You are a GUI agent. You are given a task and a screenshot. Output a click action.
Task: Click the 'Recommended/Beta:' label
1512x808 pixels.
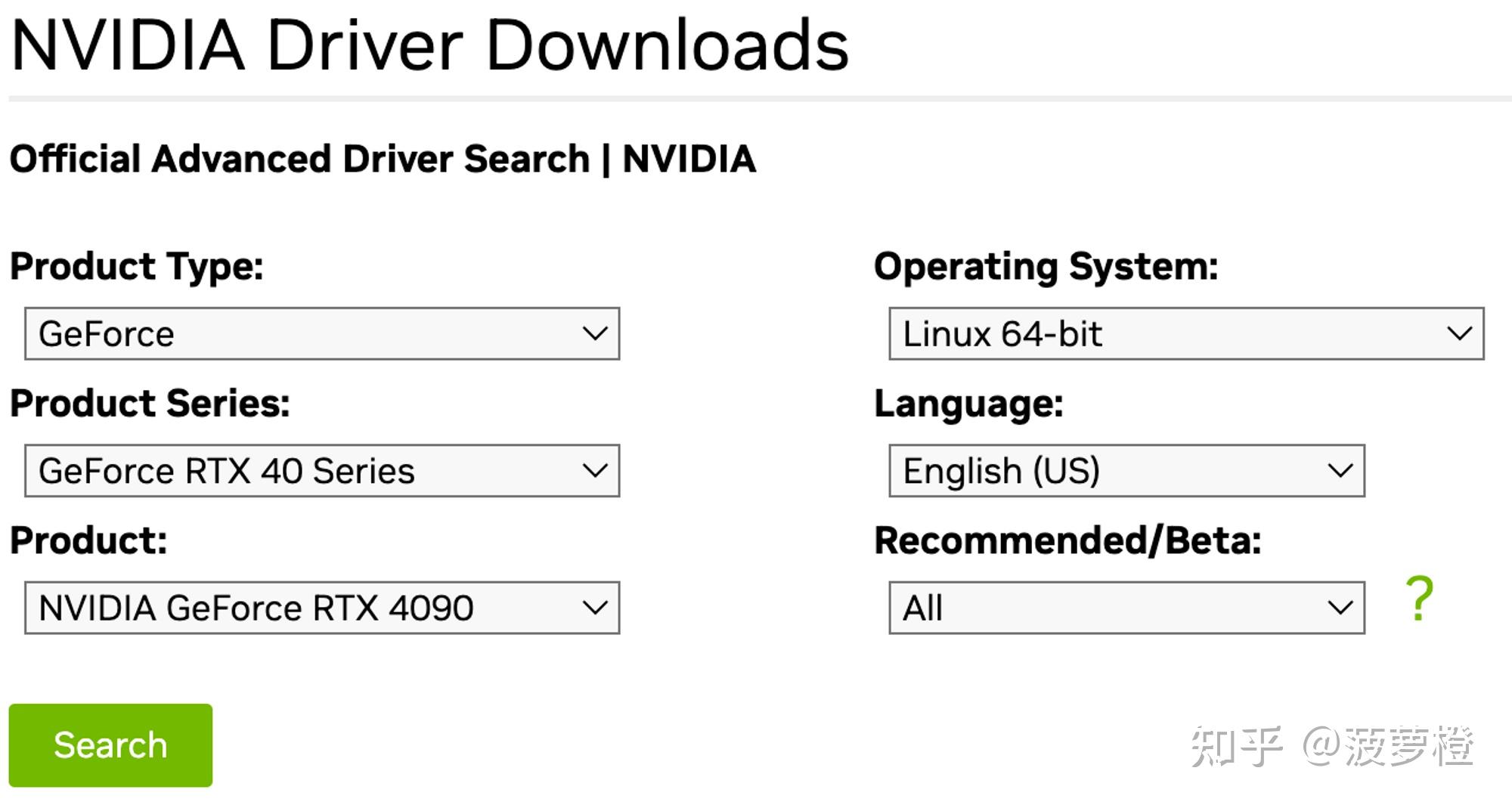coord(1067,540)
